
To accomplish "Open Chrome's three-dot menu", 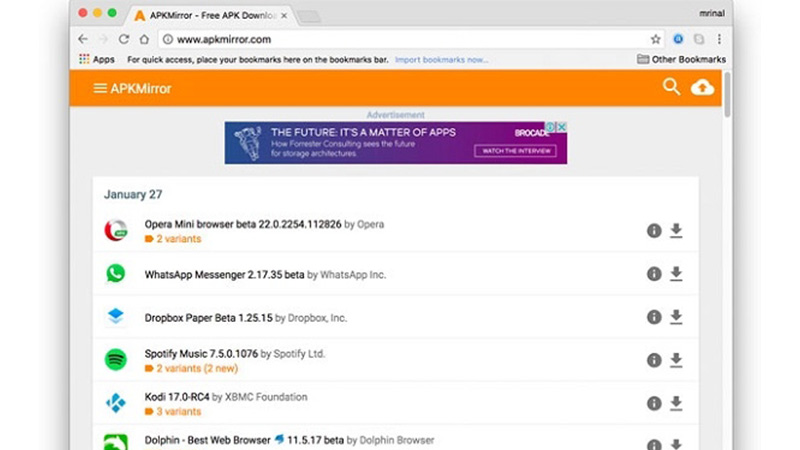I will [719, 39].
